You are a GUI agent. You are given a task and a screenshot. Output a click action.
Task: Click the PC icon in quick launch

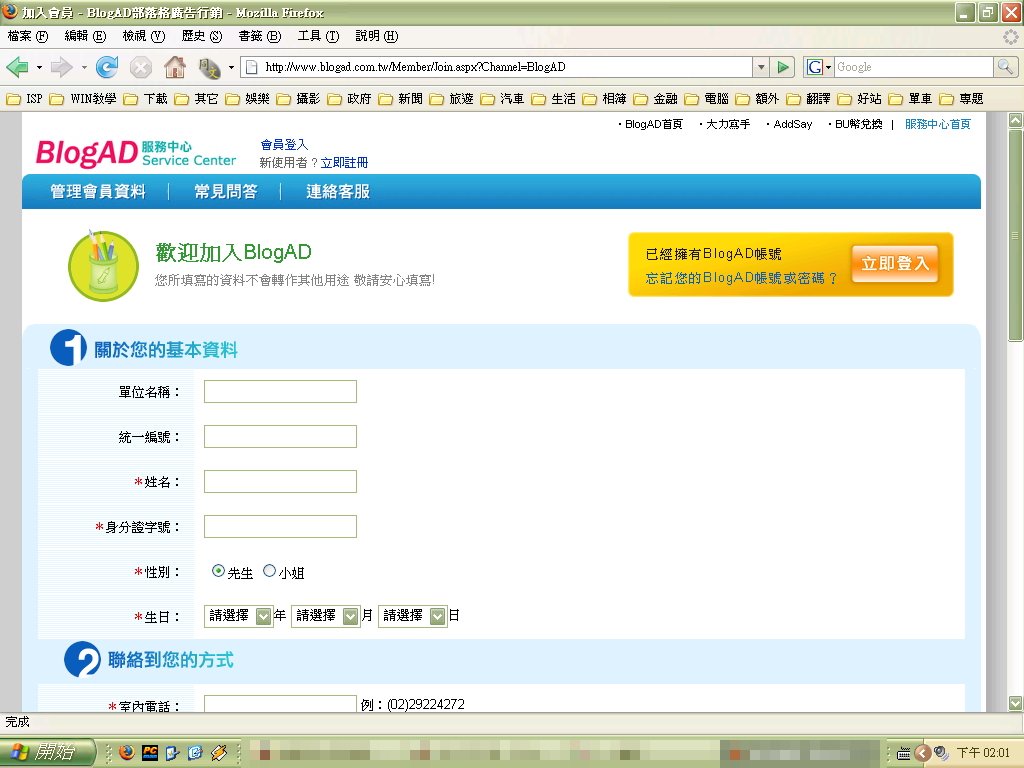point(150,752)
